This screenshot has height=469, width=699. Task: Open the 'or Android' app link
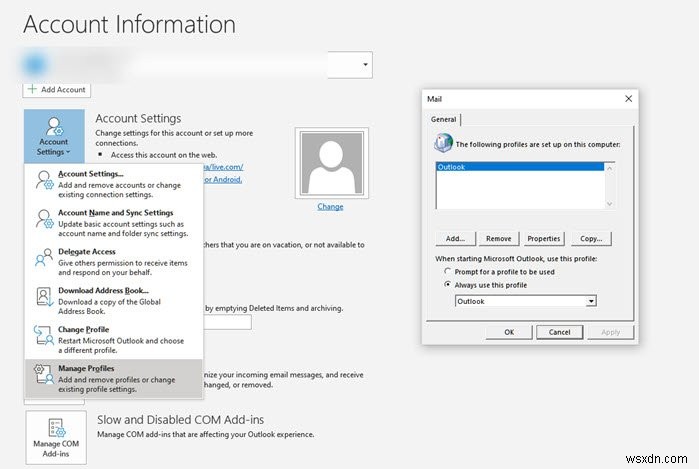coord(223,179)
